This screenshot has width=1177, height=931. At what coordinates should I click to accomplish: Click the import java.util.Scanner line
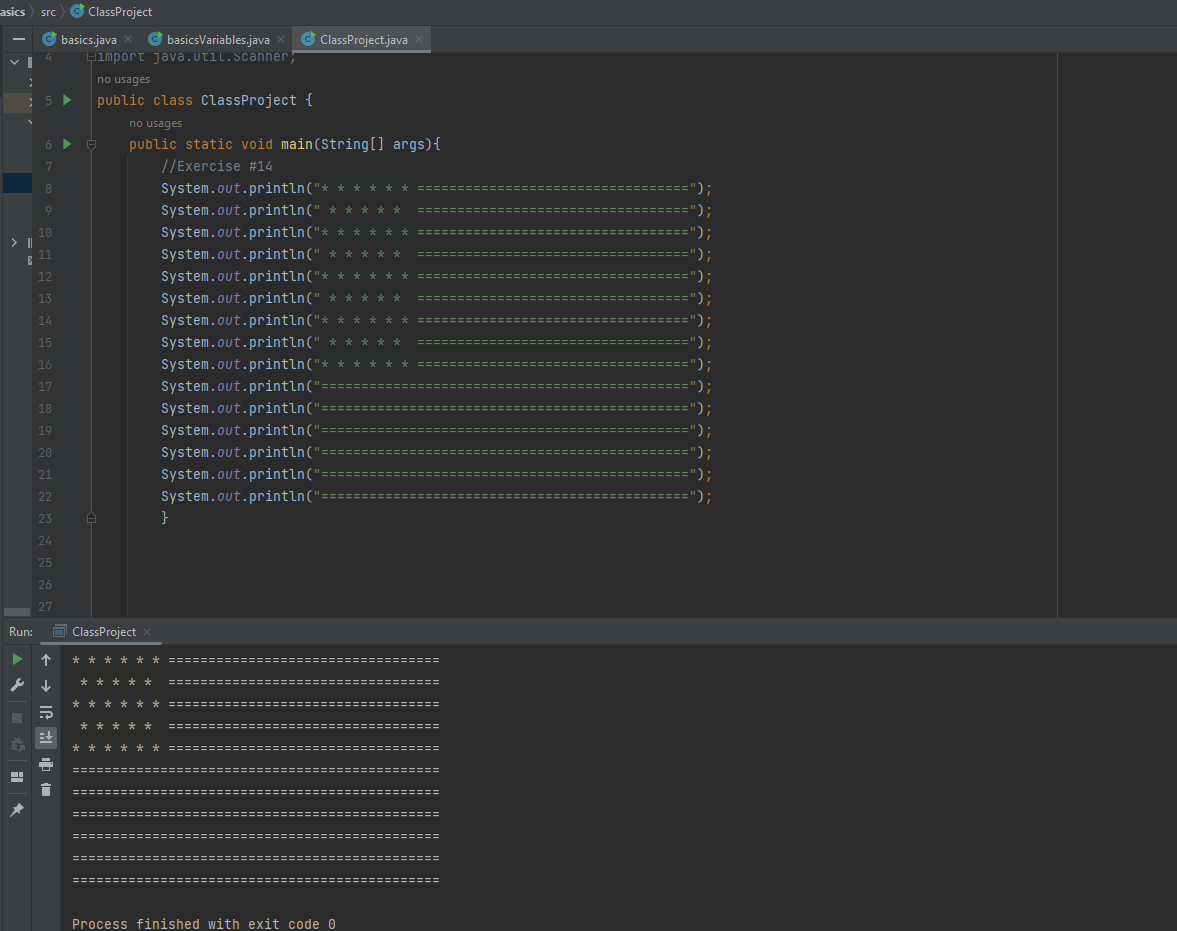(197, 57)
